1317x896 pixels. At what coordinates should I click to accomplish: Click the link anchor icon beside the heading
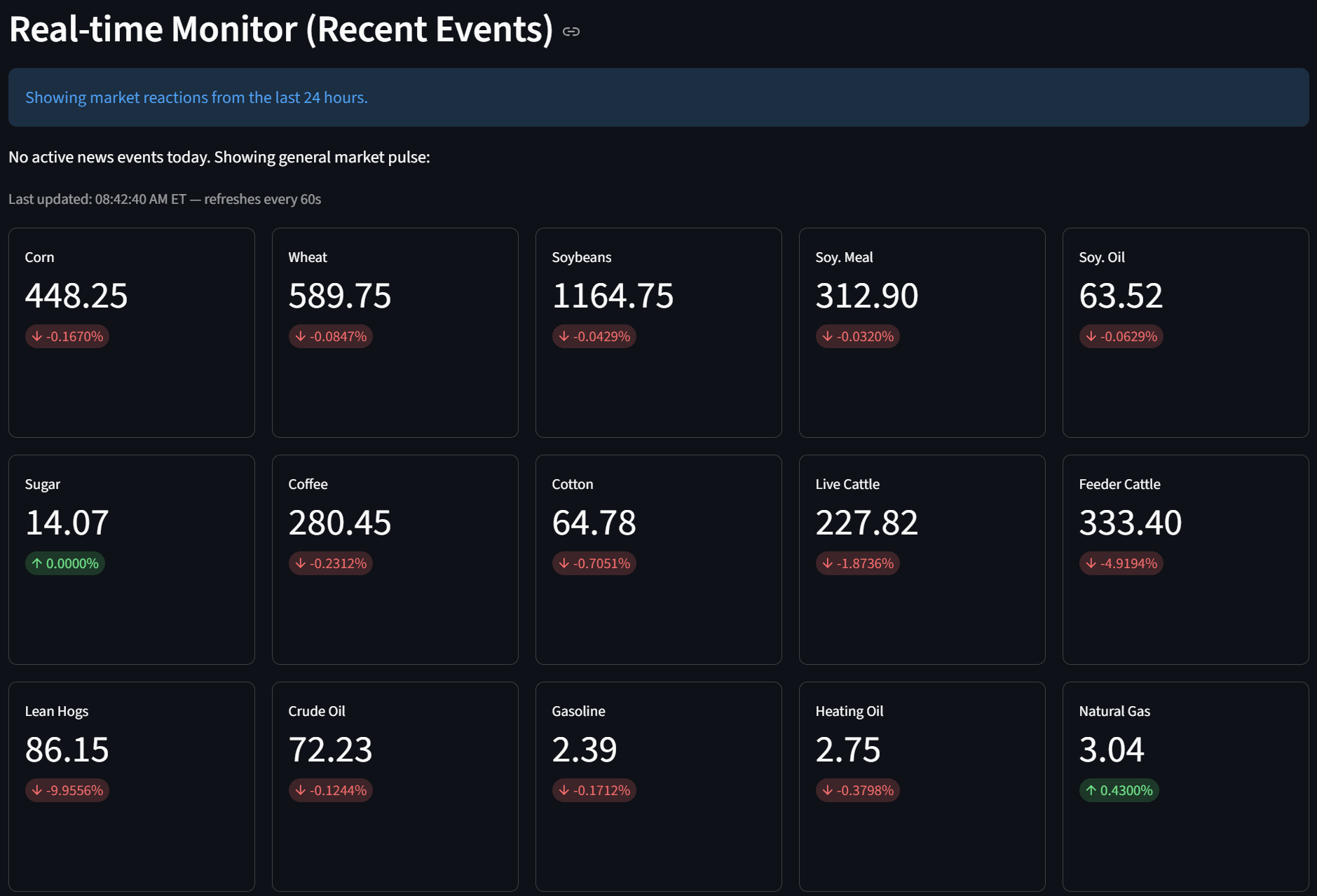click(573, 31)
